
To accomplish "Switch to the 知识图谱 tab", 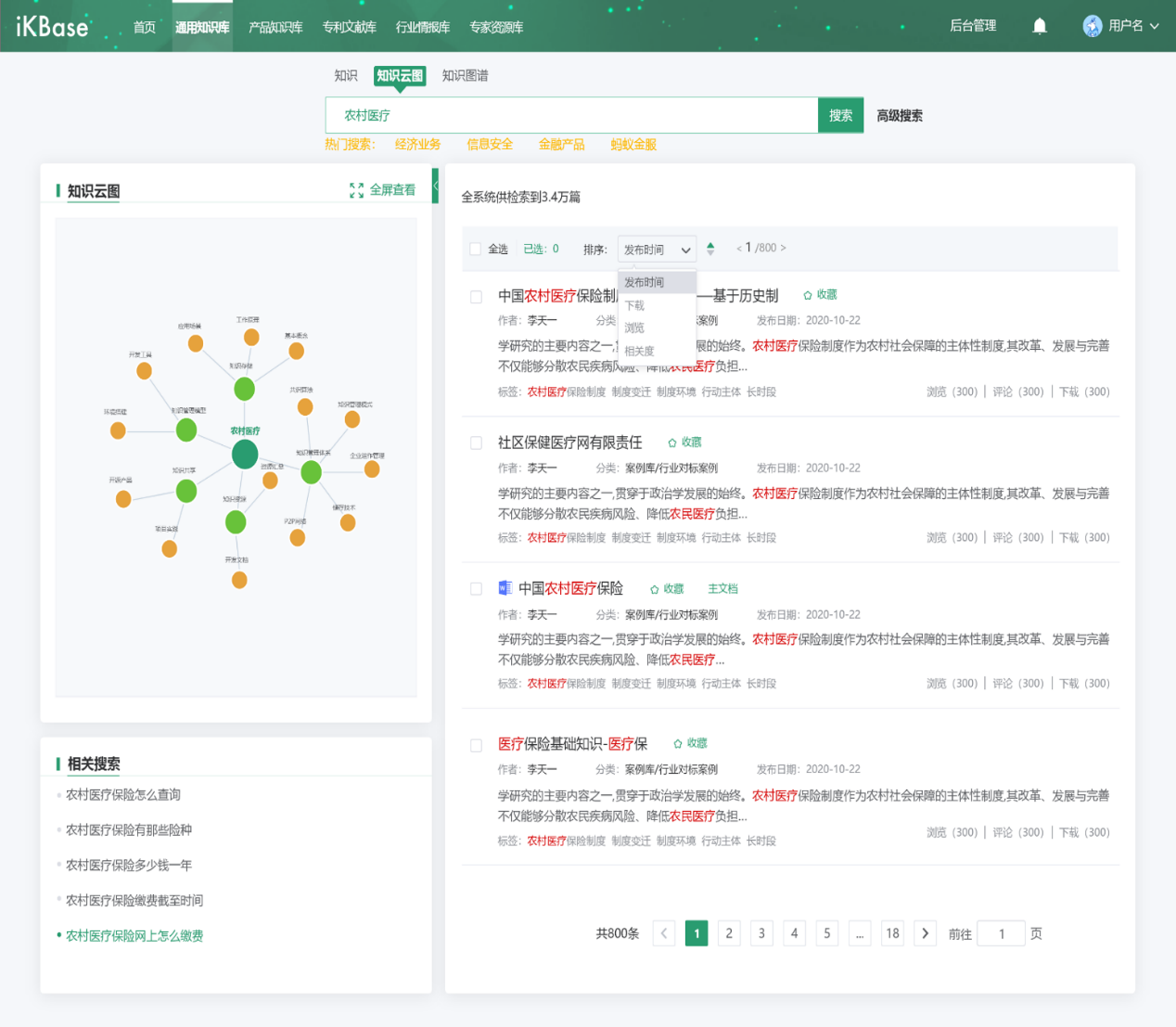I will 465,76.
